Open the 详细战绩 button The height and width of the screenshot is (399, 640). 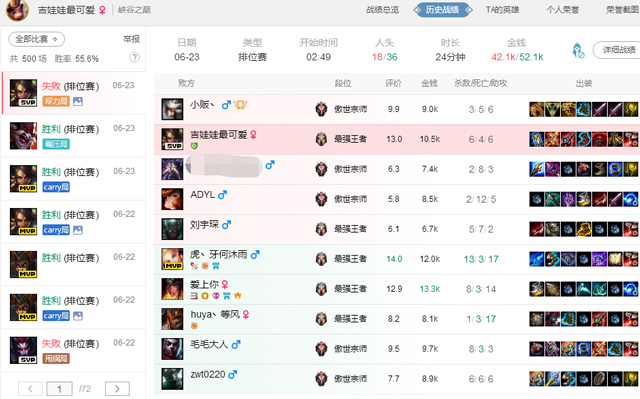click(x=618, y=50)
